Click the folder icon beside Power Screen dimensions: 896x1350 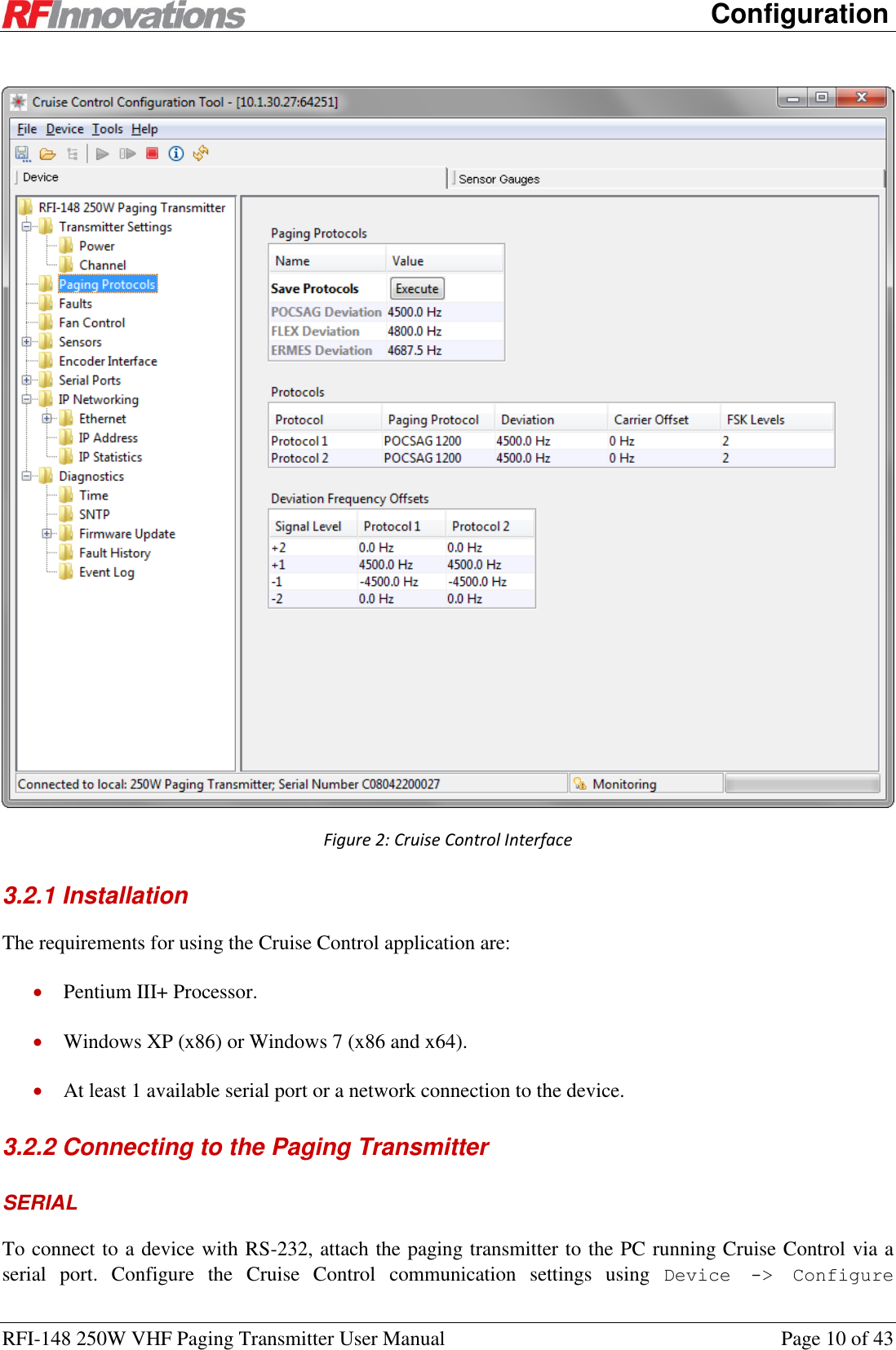tap(67, 246)
